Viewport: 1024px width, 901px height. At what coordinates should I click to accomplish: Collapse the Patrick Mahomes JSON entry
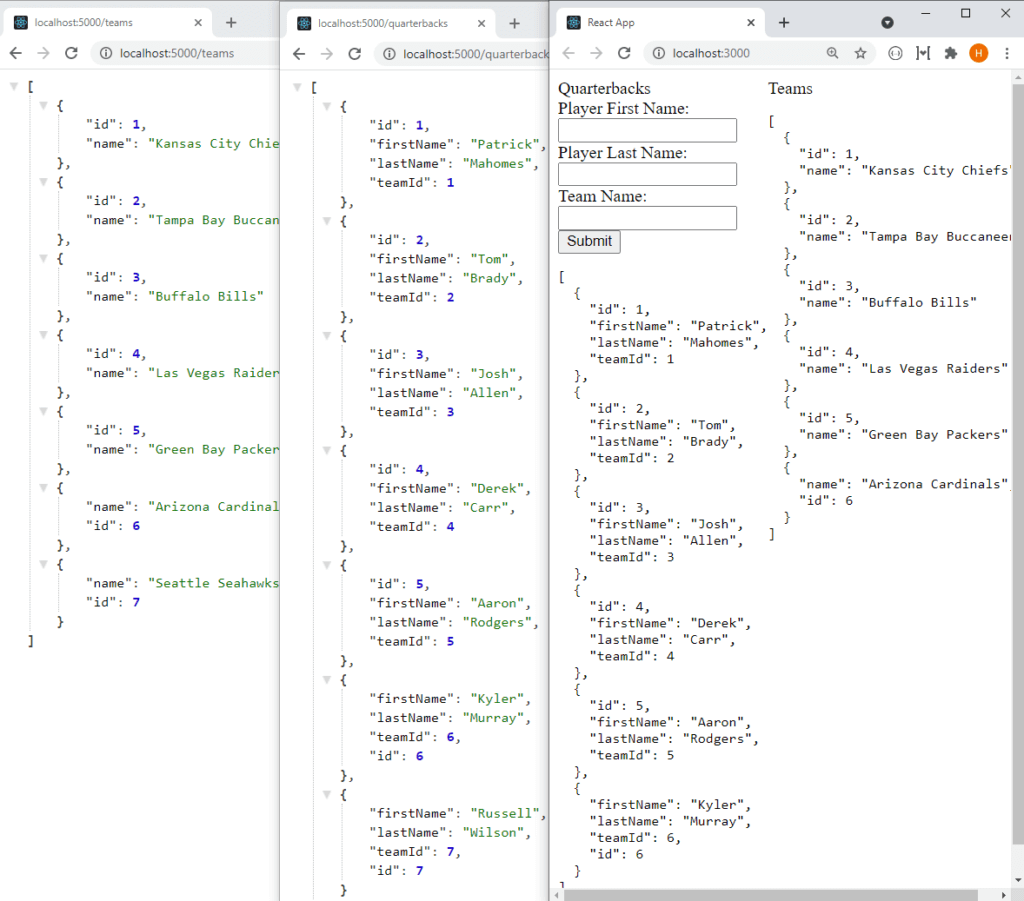pyautogui.click(x=325, y=106)
